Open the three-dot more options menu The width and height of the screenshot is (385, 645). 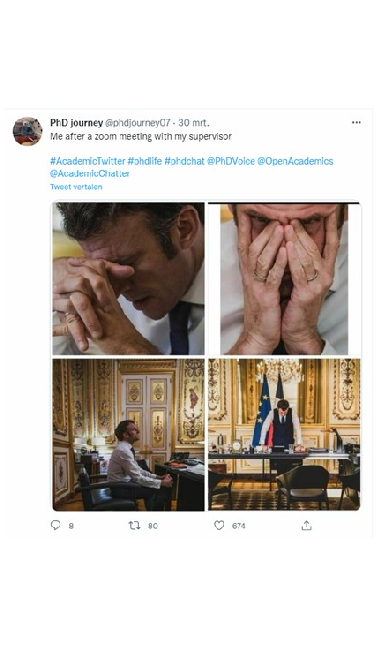(x=356, y=122)
